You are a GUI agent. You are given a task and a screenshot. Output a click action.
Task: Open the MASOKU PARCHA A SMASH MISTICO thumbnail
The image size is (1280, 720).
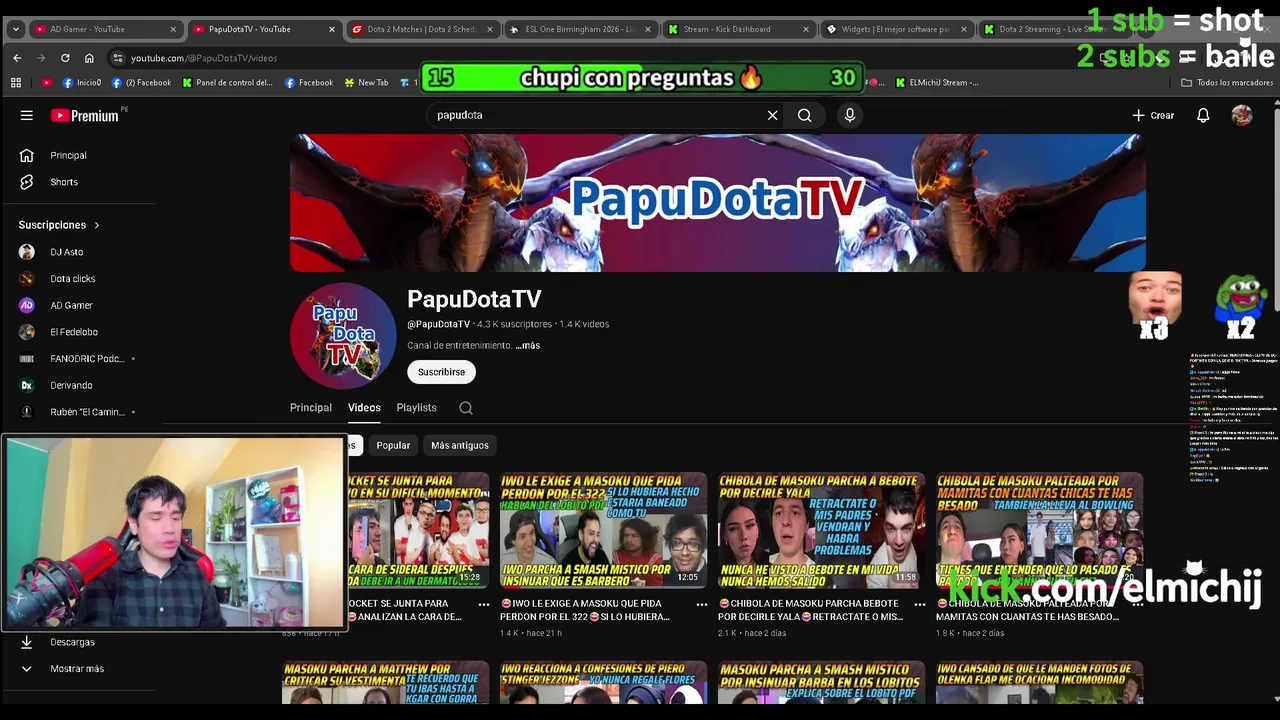(x=821, y=682)
